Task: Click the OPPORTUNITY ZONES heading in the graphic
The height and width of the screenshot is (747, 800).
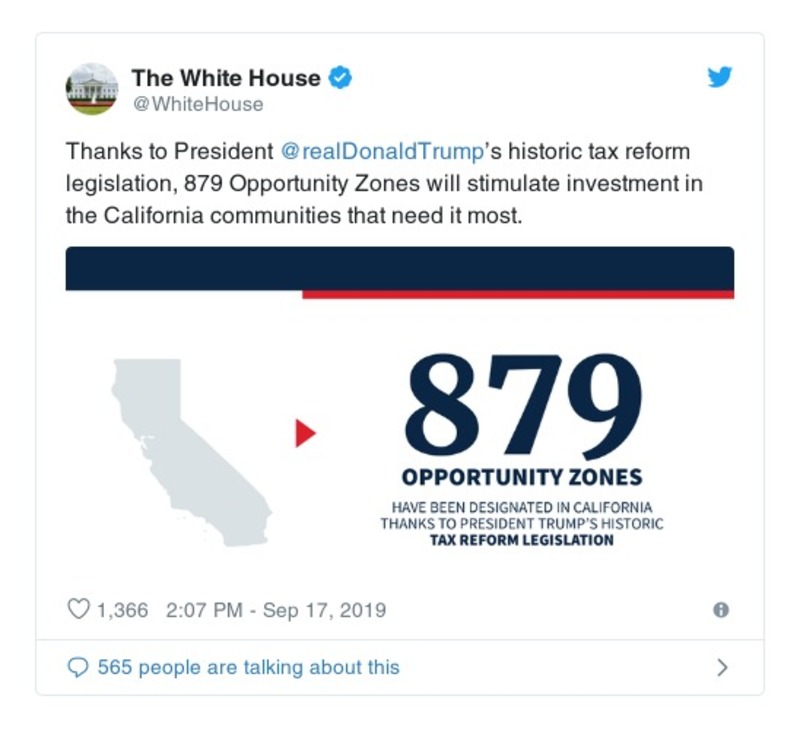Action: tap(521, 476)
